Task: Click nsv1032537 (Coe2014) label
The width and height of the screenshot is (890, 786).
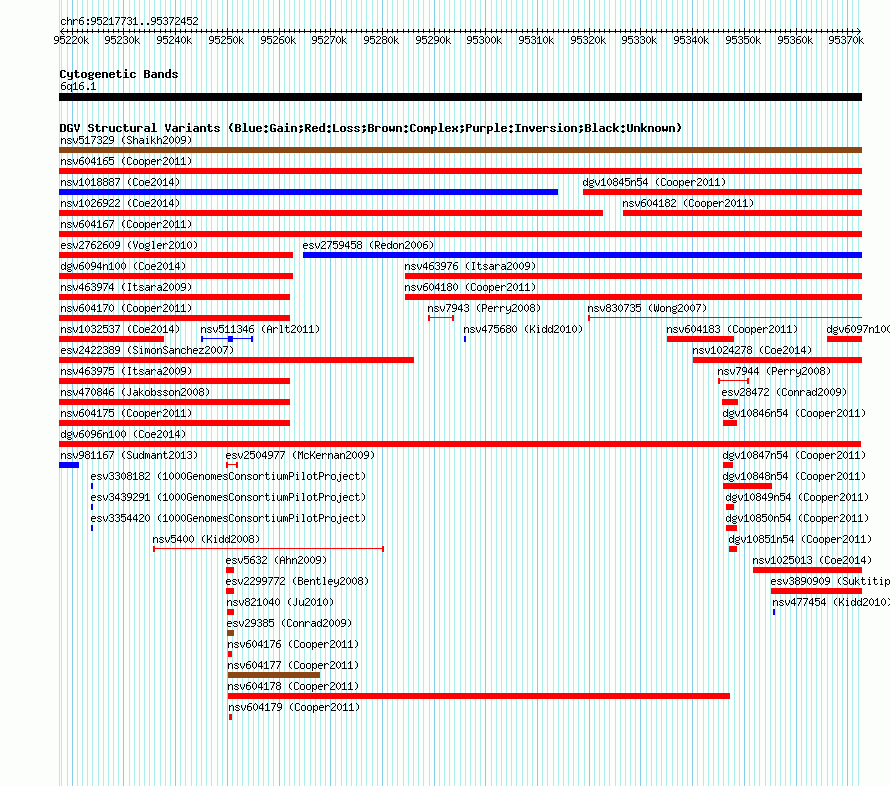Action: pyautogui.click(x=120, y=329)
